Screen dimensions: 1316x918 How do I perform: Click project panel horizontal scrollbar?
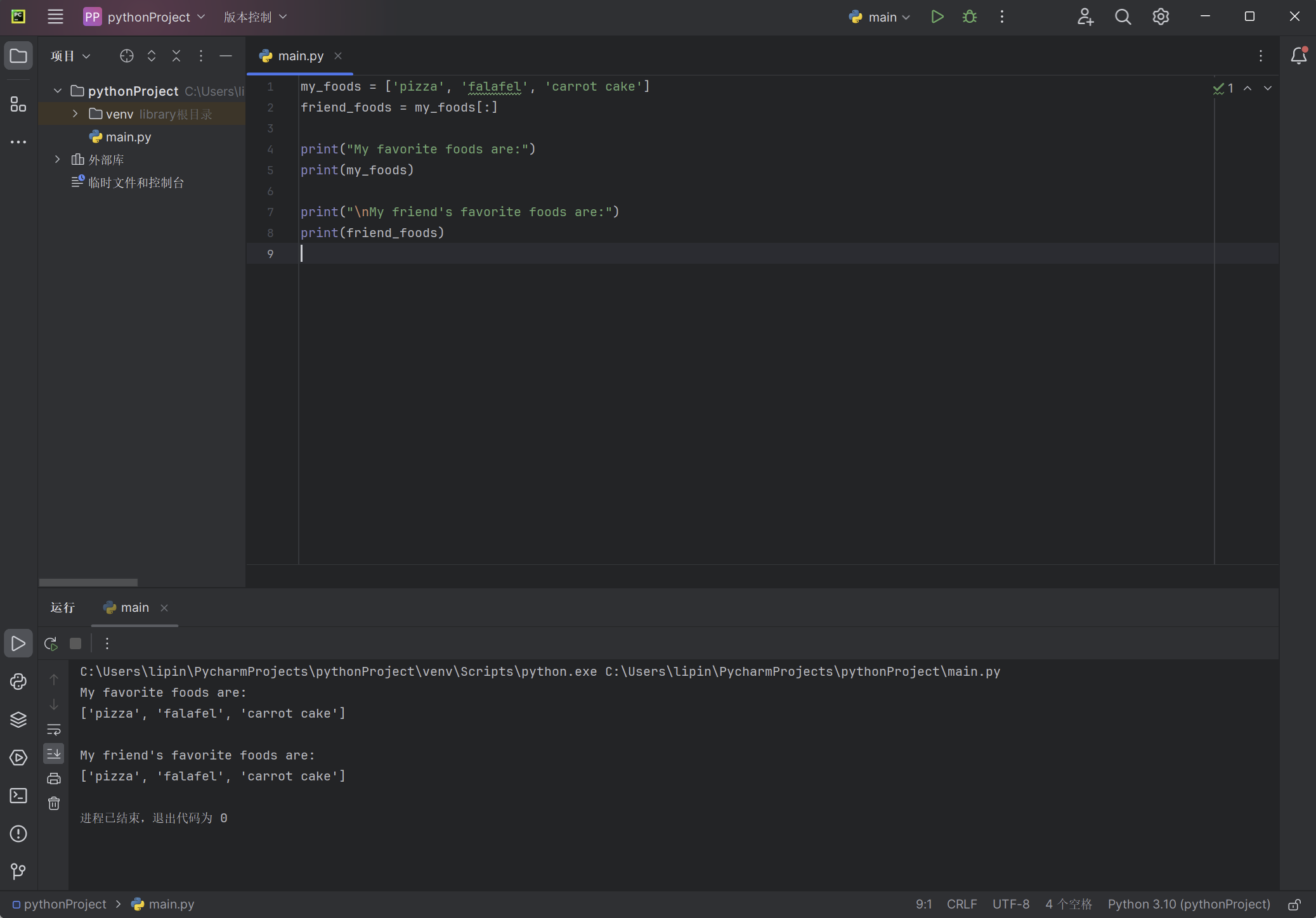(x=88, y=582)
